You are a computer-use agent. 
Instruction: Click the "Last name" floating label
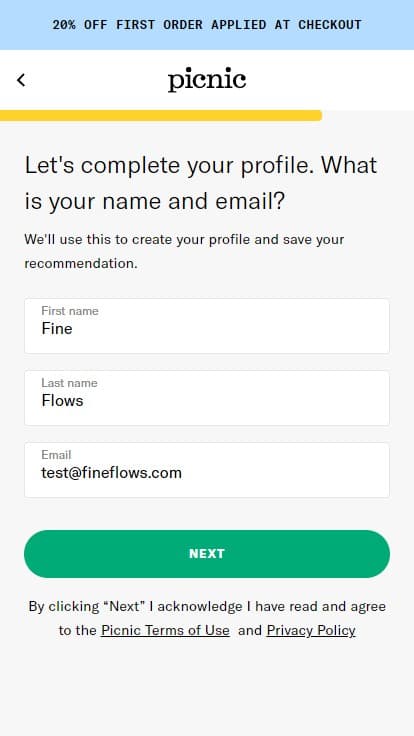click(69, 383)
